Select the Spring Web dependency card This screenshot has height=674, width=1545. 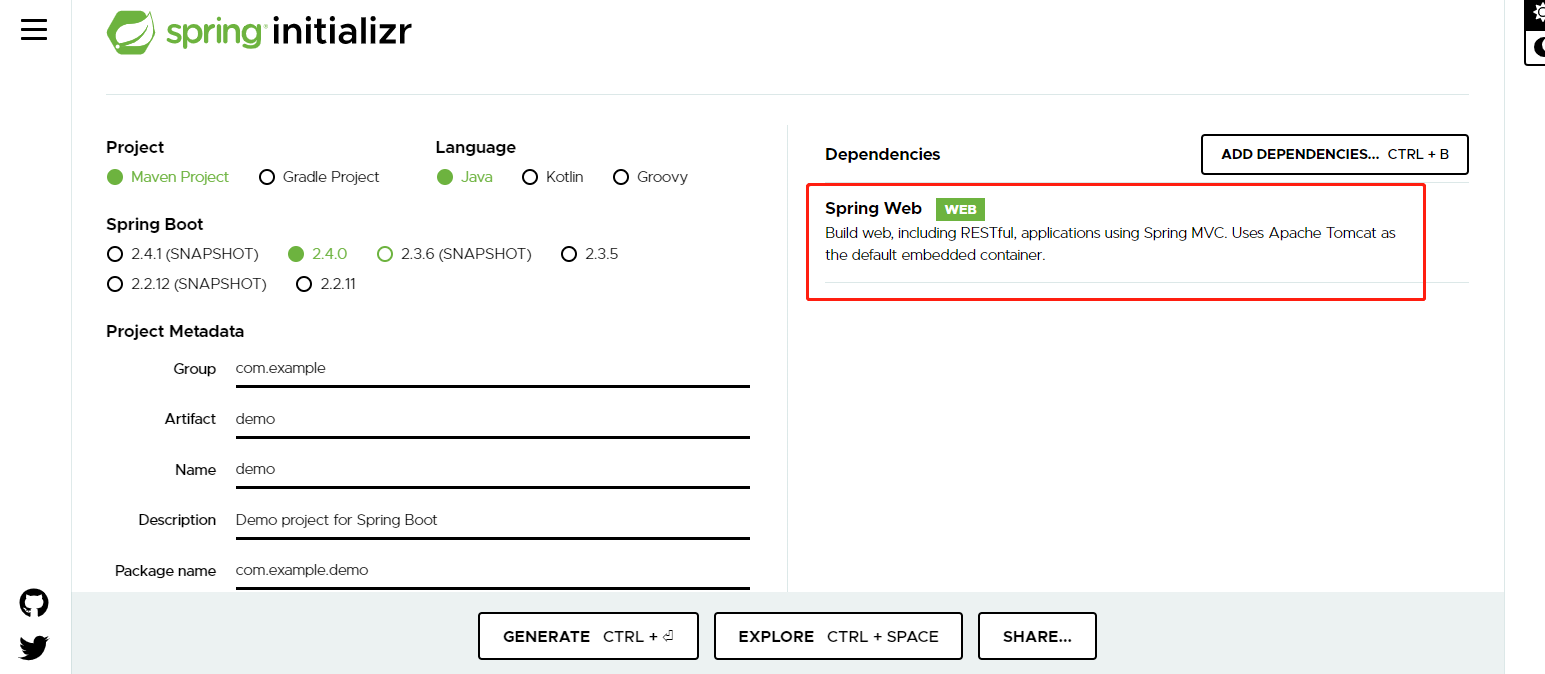click(x=1115, y=240)
